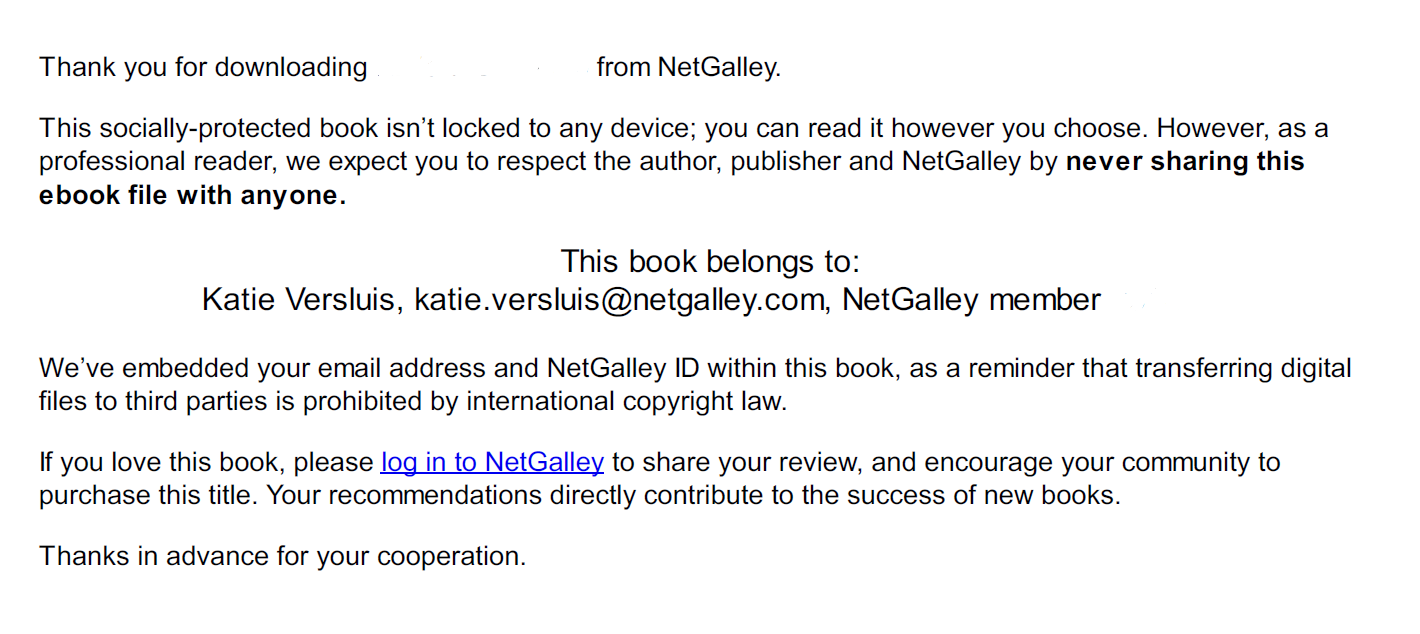This screenshot has width=1420, height=634.
Task: Click bold text "never sharing this"
Action: coord(1185,161)
